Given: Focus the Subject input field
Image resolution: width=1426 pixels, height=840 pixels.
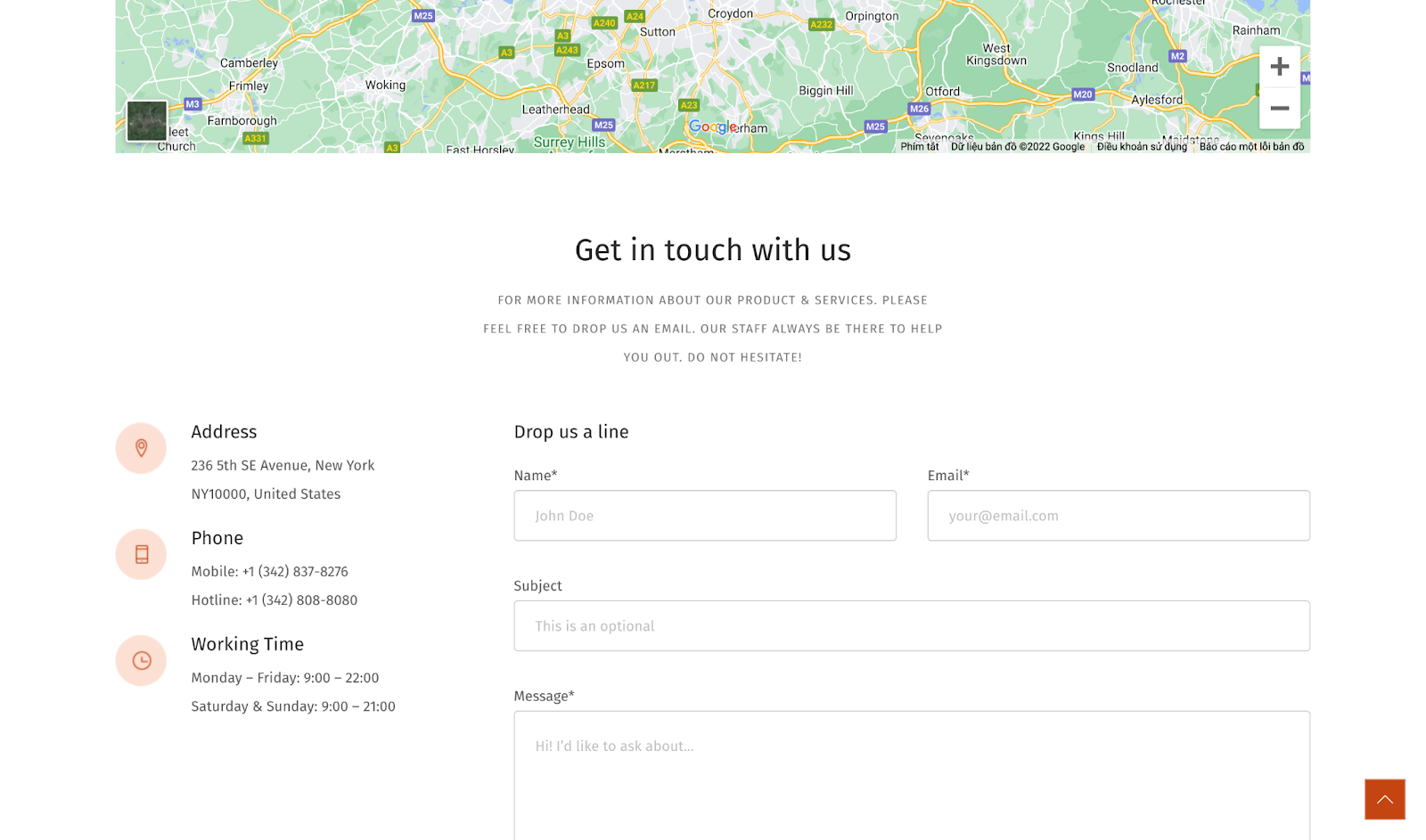Looking at the screenshot, I should (x=912, y=626).
